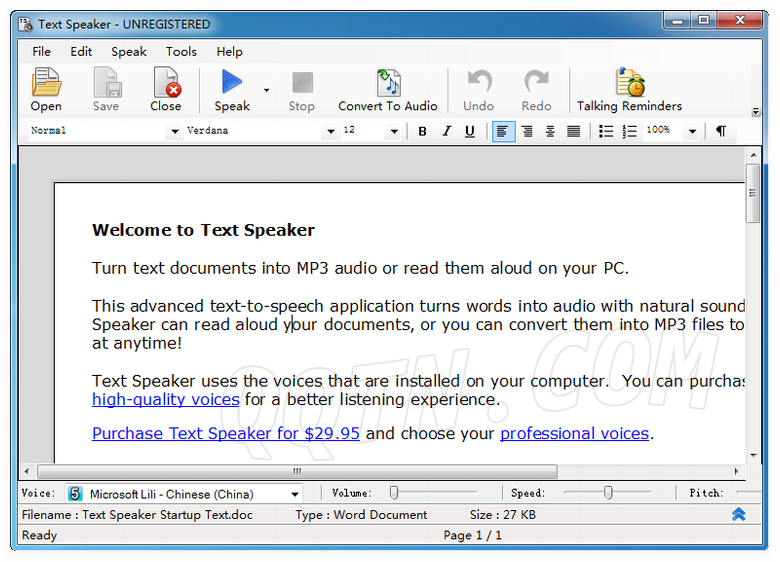Click the professional voices link
Screen dimensions: 780x562
click(x=574, y=433)
